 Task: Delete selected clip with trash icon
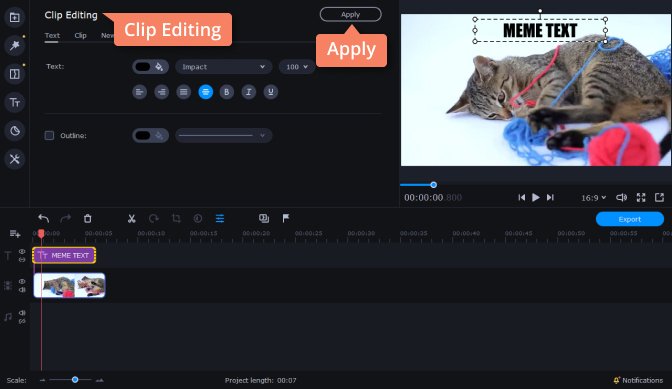pyautogui.click(x=87, y=218)
